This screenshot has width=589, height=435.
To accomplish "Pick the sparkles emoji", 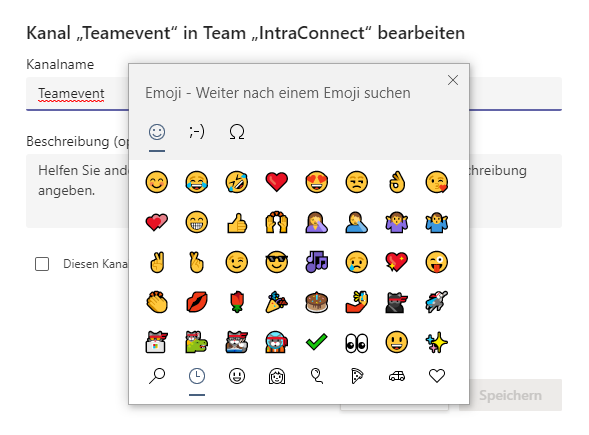I will [x=436, y=343].
